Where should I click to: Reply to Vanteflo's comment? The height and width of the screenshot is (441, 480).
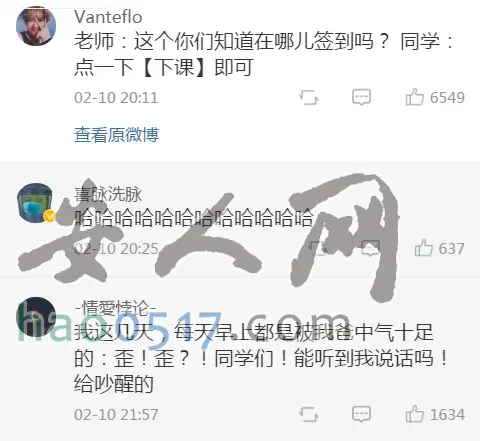click(x=361, y=97)
